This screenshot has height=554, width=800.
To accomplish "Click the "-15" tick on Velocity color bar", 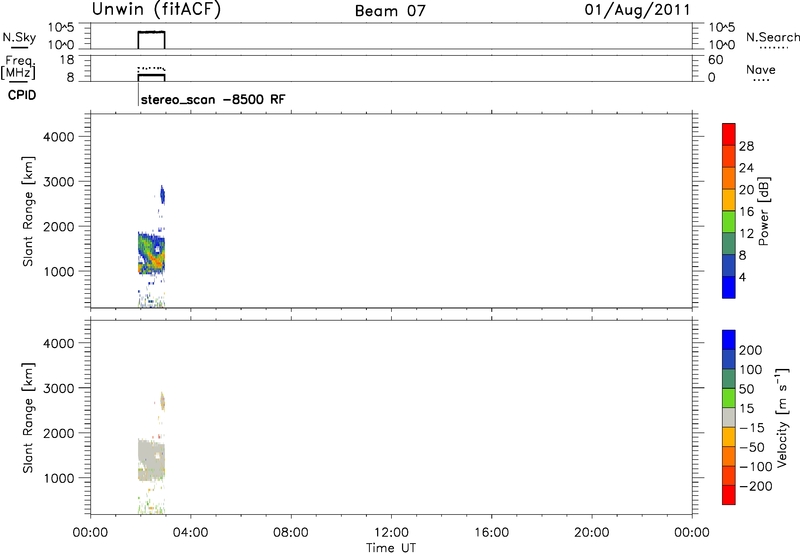I will 752,427.
